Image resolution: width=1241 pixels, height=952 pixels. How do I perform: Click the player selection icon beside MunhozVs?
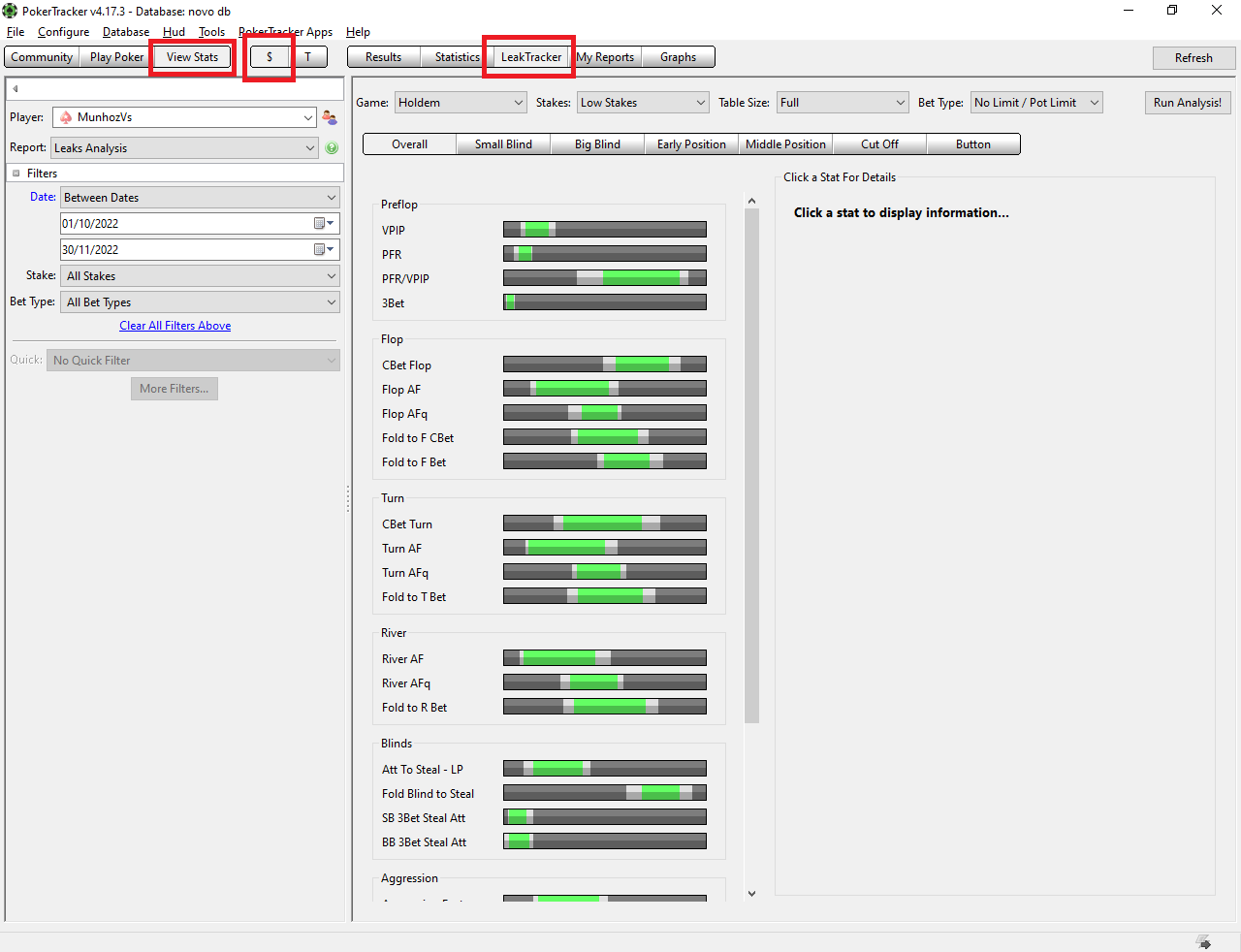click(x=330, y=117)
